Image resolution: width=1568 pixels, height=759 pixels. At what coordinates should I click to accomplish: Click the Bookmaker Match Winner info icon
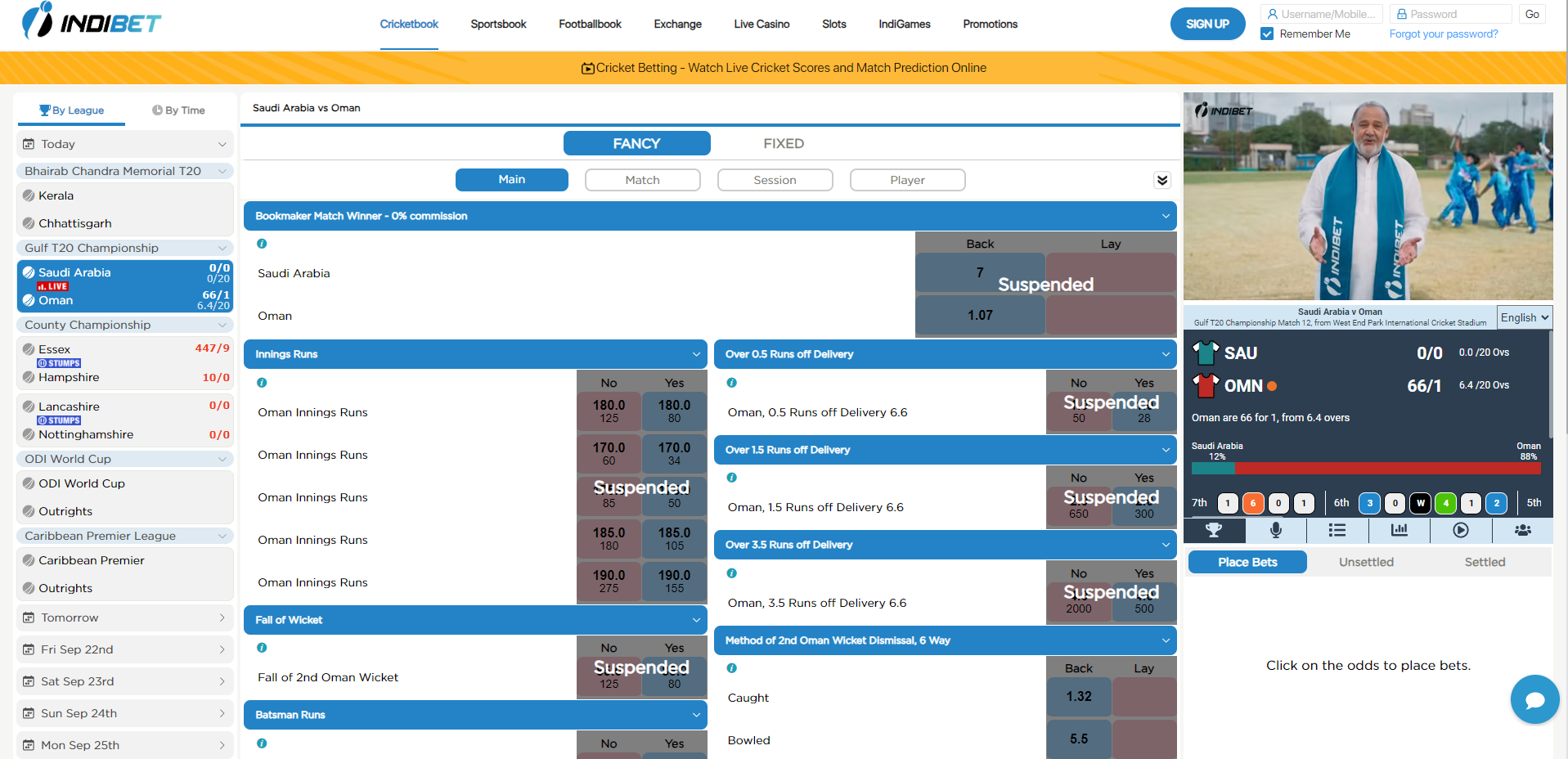point(262,244)
